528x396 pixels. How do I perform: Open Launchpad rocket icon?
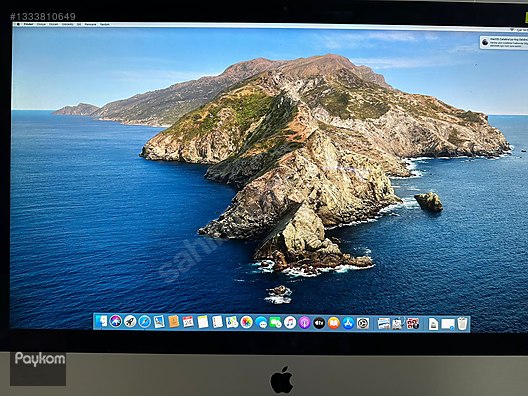click(x=130, y=322)
